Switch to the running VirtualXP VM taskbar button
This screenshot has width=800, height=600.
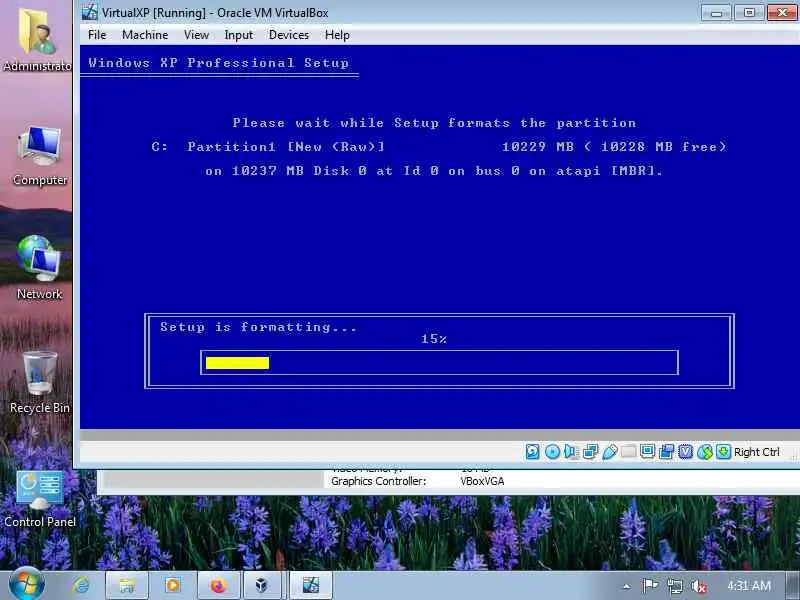click(311, 585)
